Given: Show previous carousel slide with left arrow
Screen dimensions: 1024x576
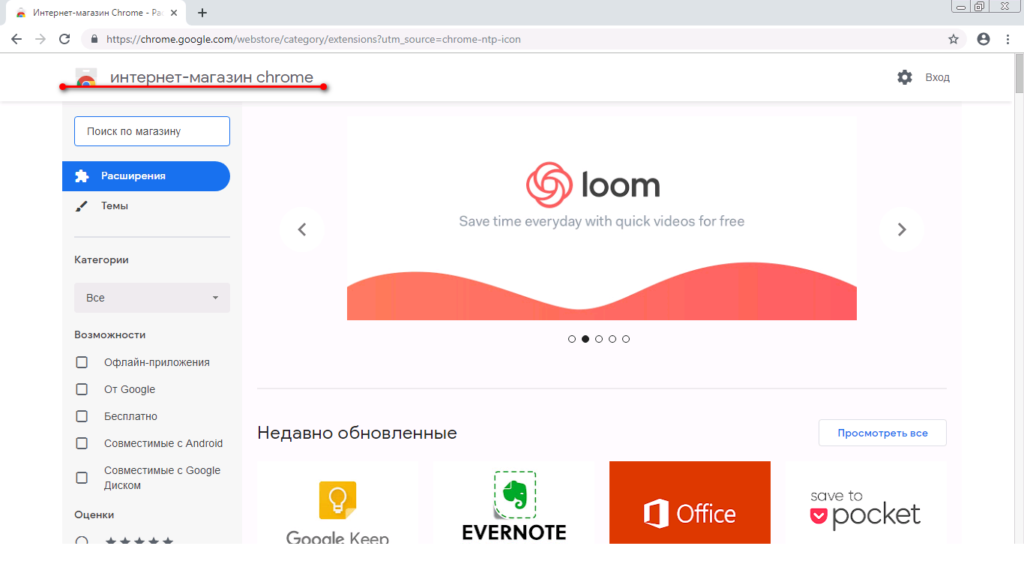Looking at the screenshot, I should (x=302, y=229).
